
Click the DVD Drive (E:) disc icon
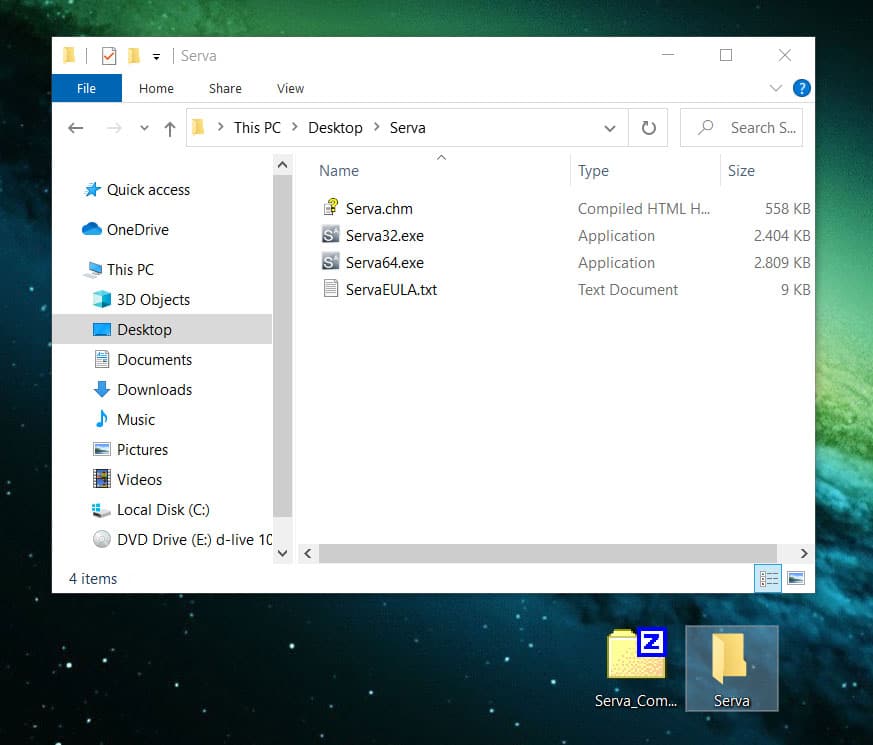point(102,539)
